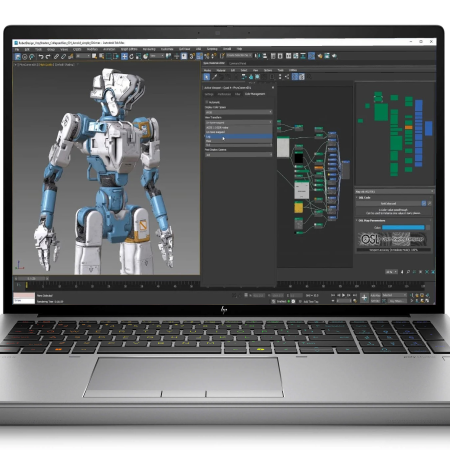Click the Unlink Selection icon
The width and height of the screenshot is (450, 450).
[63, 57]
